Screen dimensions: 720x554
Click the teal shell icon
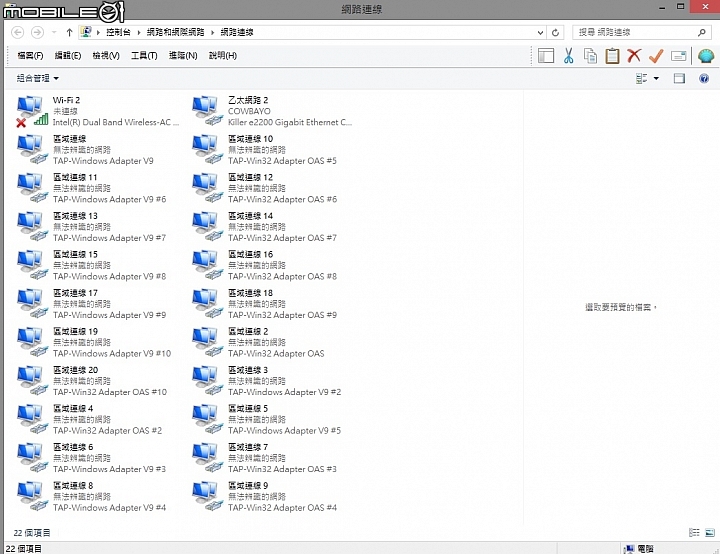tap(706, 56)
